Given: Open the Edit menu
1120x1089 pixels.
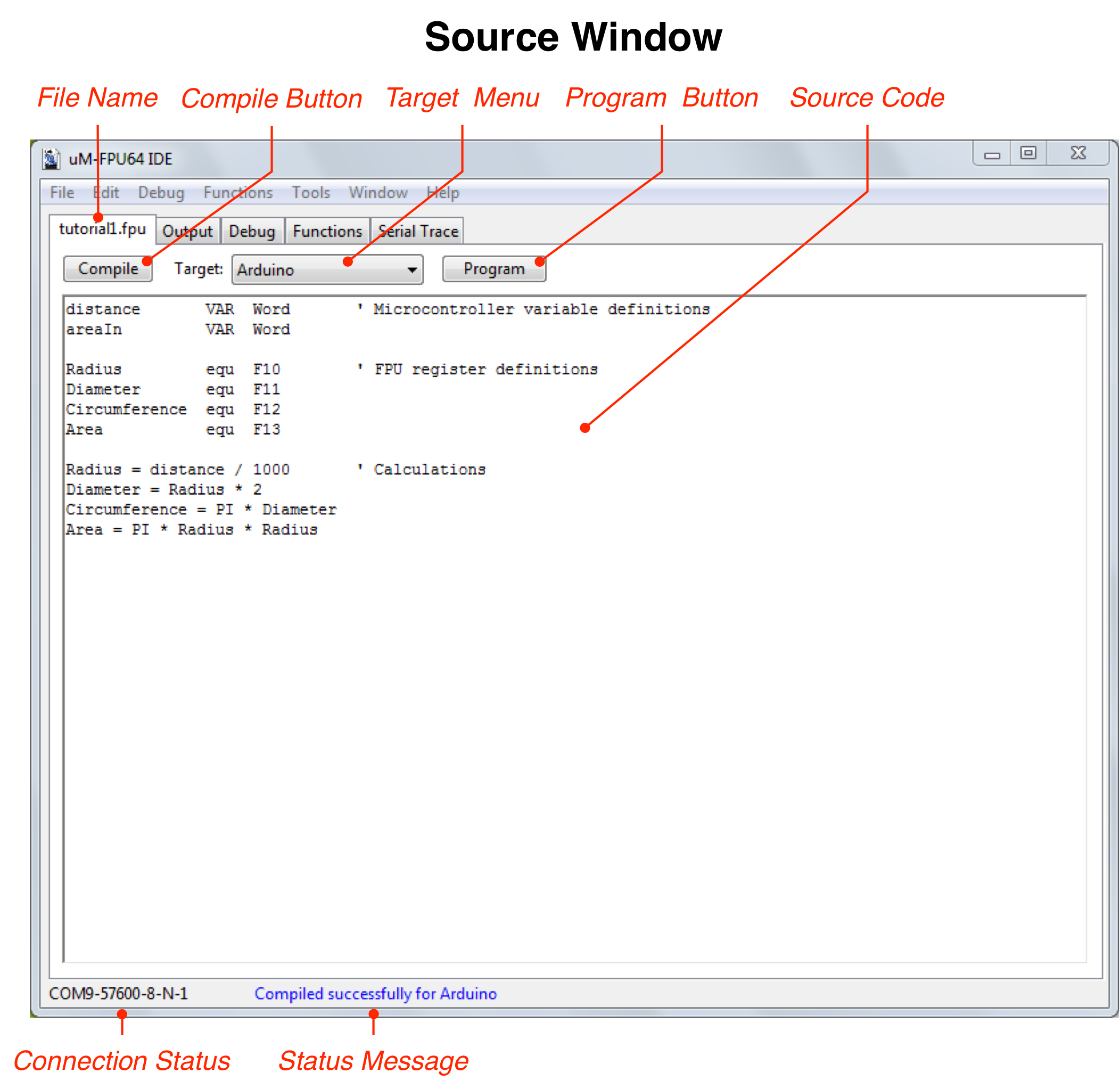Looking at the screenshot, I should 106,193.
